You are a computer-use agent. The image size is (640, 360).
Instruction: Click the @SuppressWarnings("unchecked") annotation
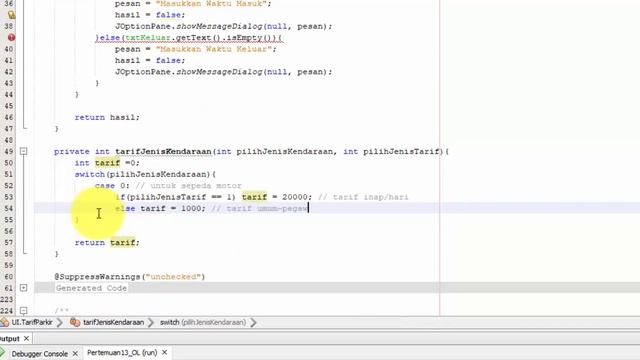click(130, 277)
